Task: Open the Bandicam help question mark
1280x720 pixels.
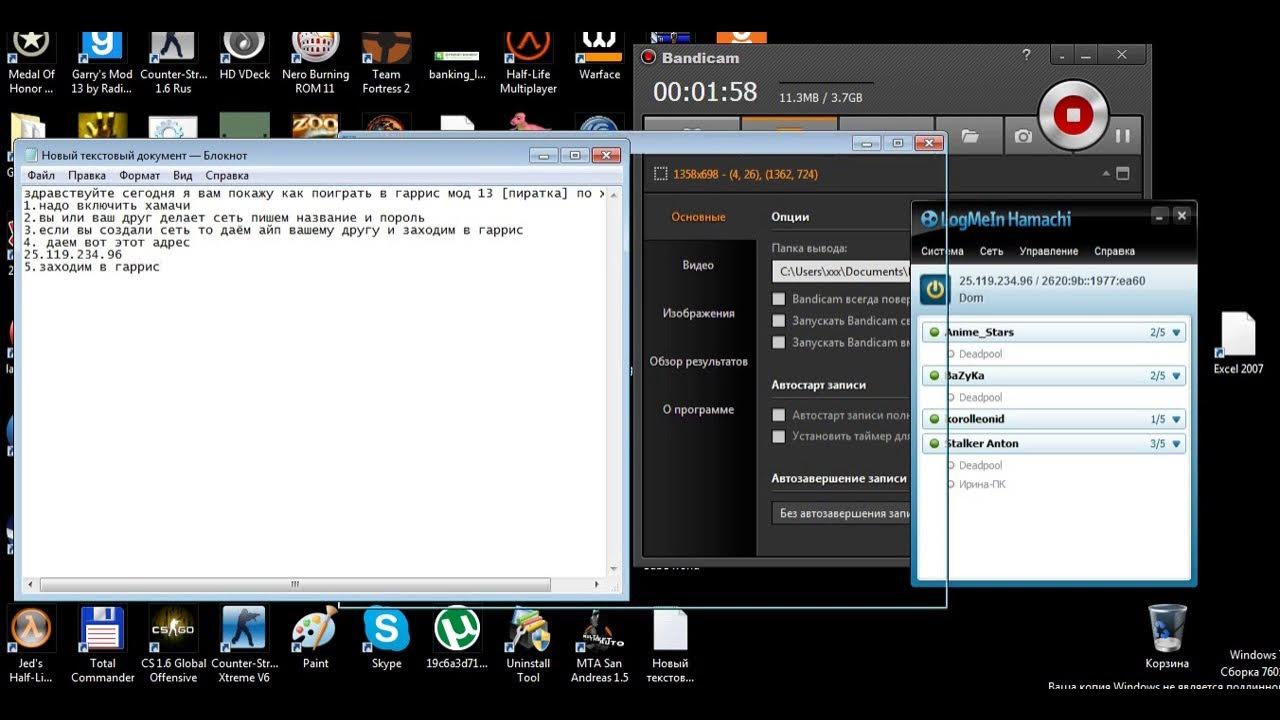Action: pyautogui.click(x=1027, y=55)
